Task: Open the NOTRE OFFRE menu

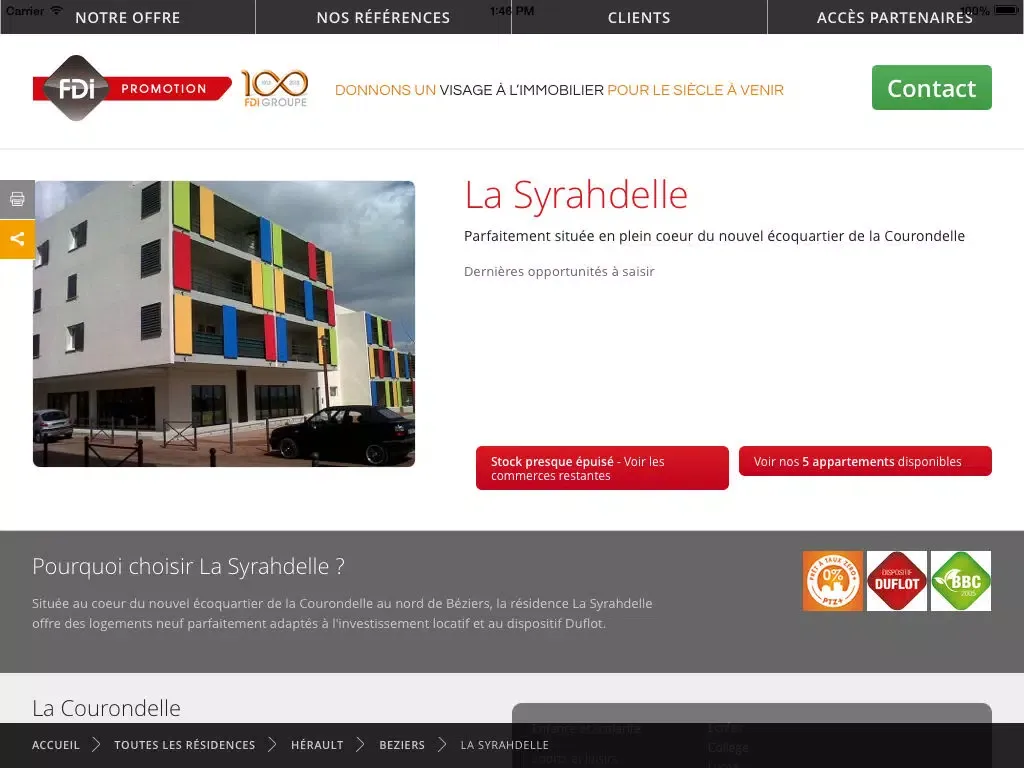Action: (x=128, y=18)
